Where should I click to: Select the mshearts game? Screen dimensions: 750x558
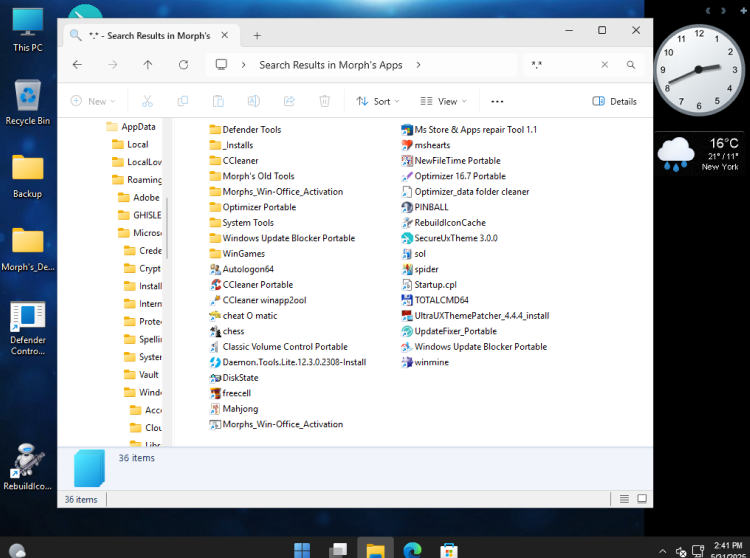tap(426, 145)
